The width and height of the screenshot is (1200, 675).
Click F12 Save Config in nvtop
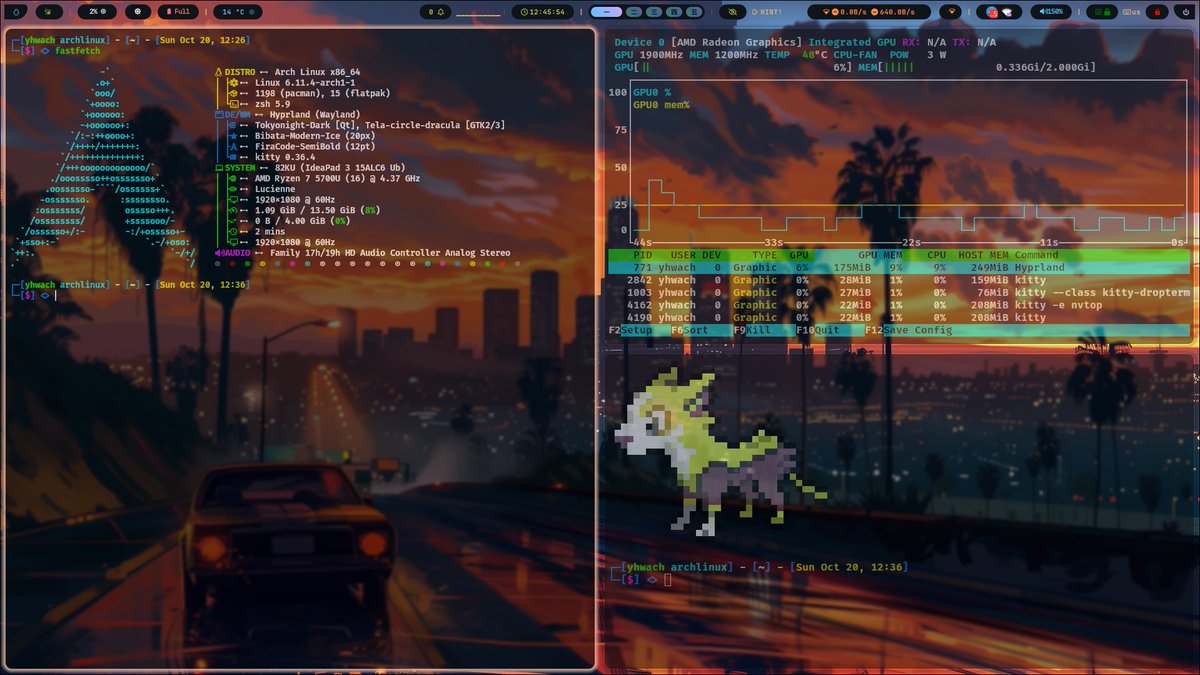point(909,330)
